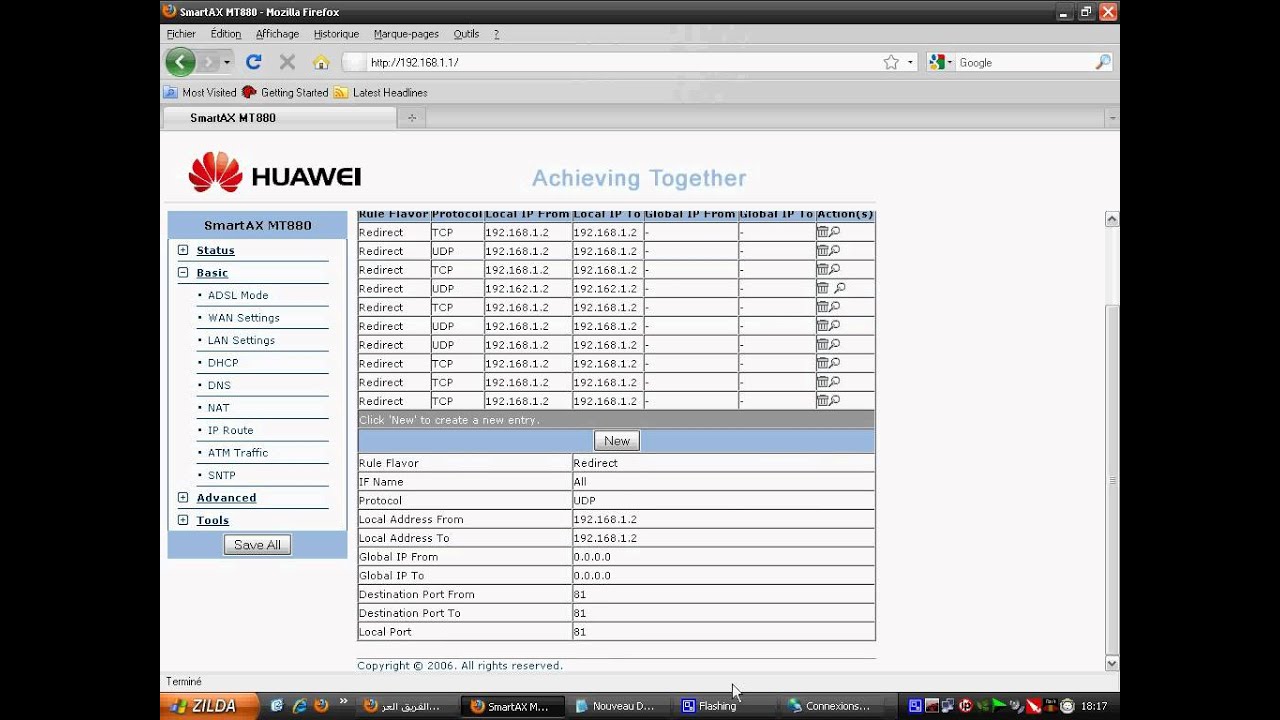This screenshot has height=720, width=1280.
Task: Collapse the Basic menu section
Action: [183, 272]
